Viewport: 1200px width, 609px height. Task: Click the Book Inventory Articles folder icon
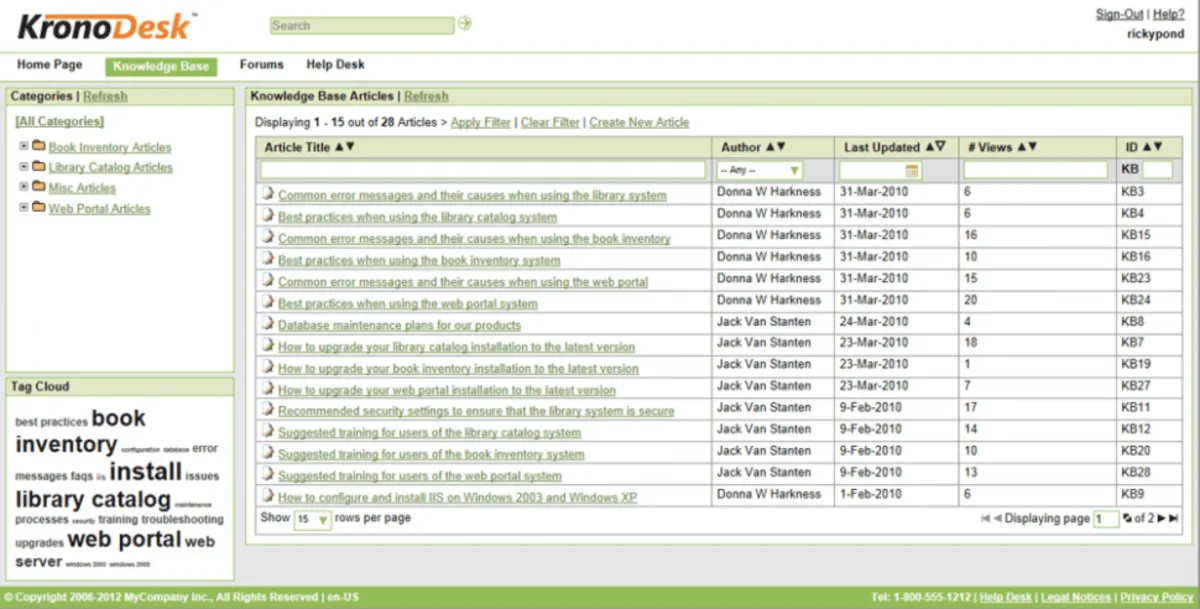(x=39, y=146)
